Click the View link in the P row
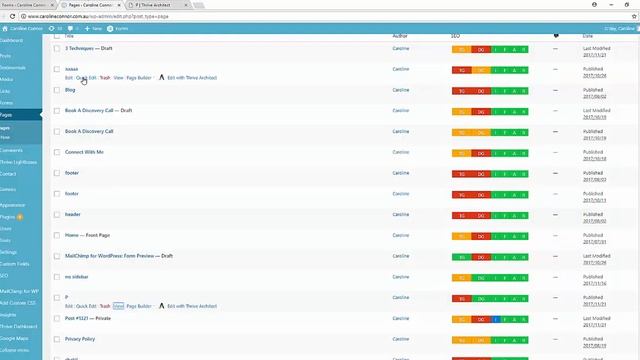The width and height of the screenshot is (640, 360). (118, 306)
